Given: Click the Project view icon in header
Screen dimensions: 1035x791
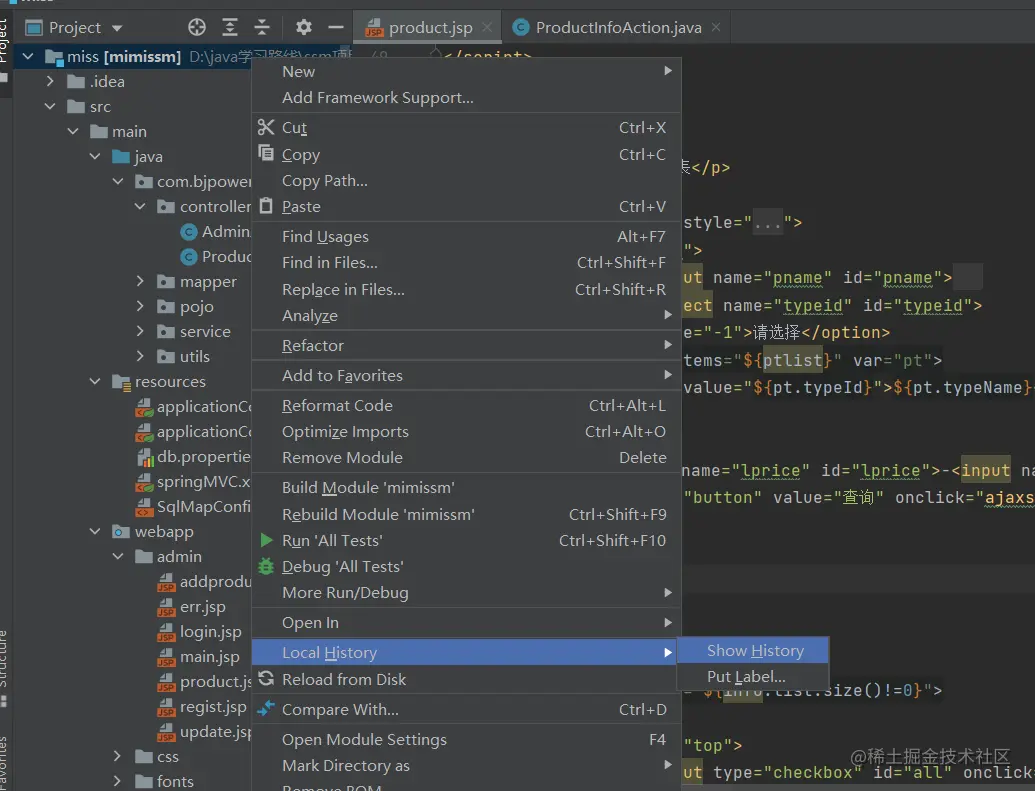Looking at the screenshot, I should click(34, 27).
